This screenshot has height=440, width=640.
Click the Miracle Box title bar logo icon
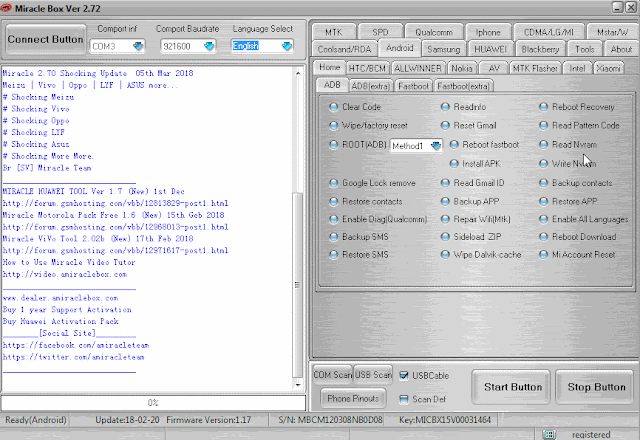pos(6,8)
